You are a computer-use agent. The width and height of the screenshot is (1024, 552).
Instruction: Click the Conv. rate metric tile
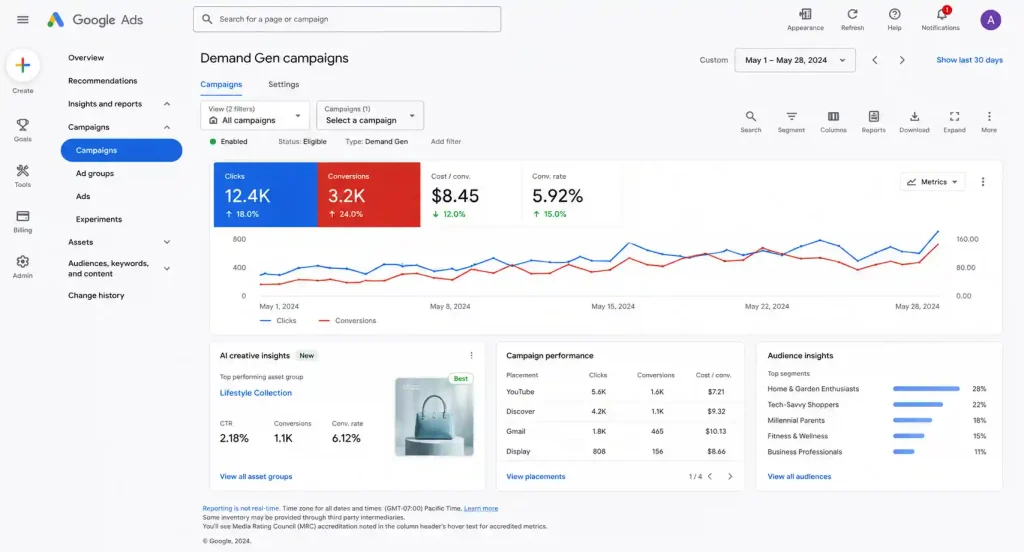[572, 195]
